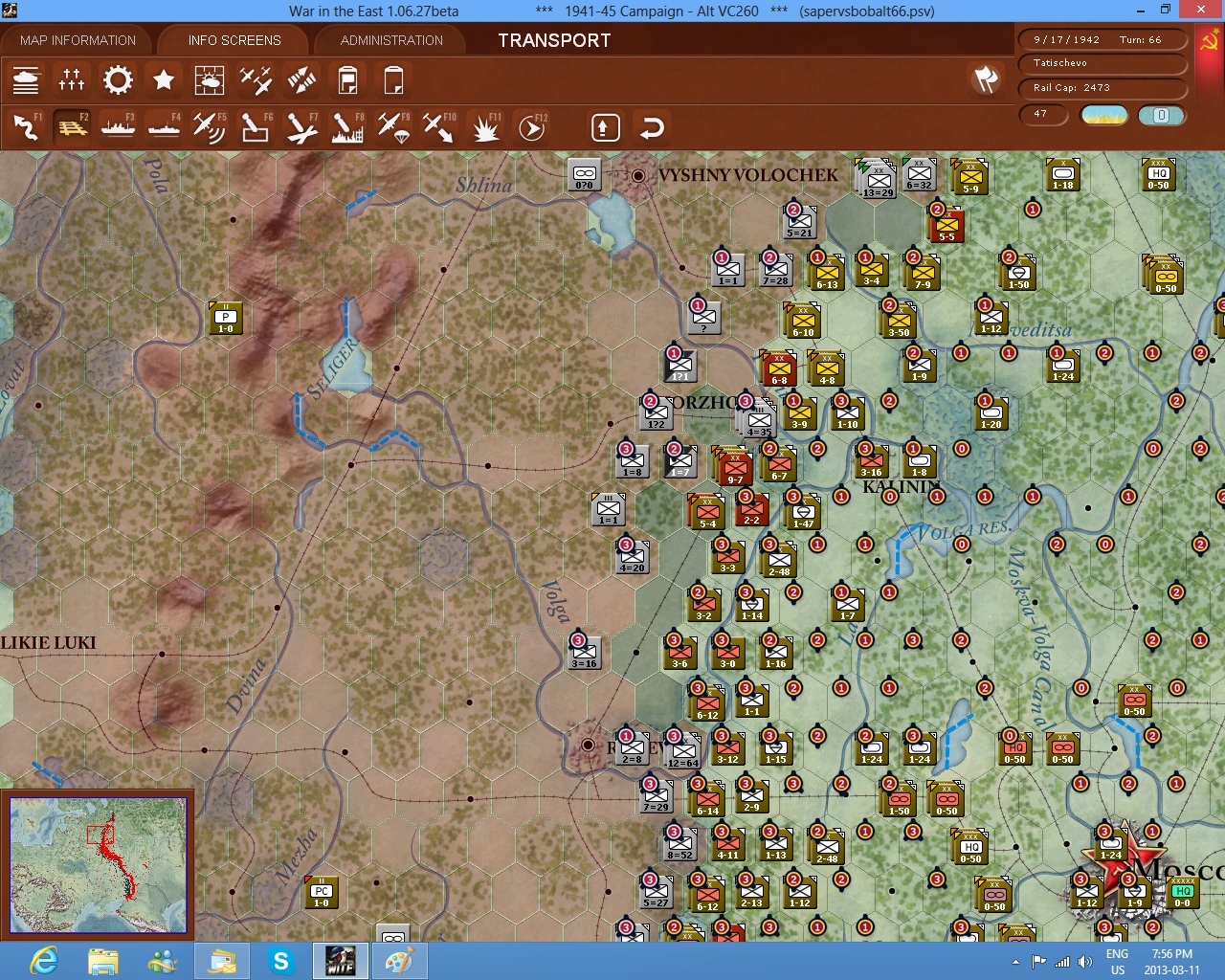
Task: Switch to the ADMINISTRATION tab
Action: point(391,40)
